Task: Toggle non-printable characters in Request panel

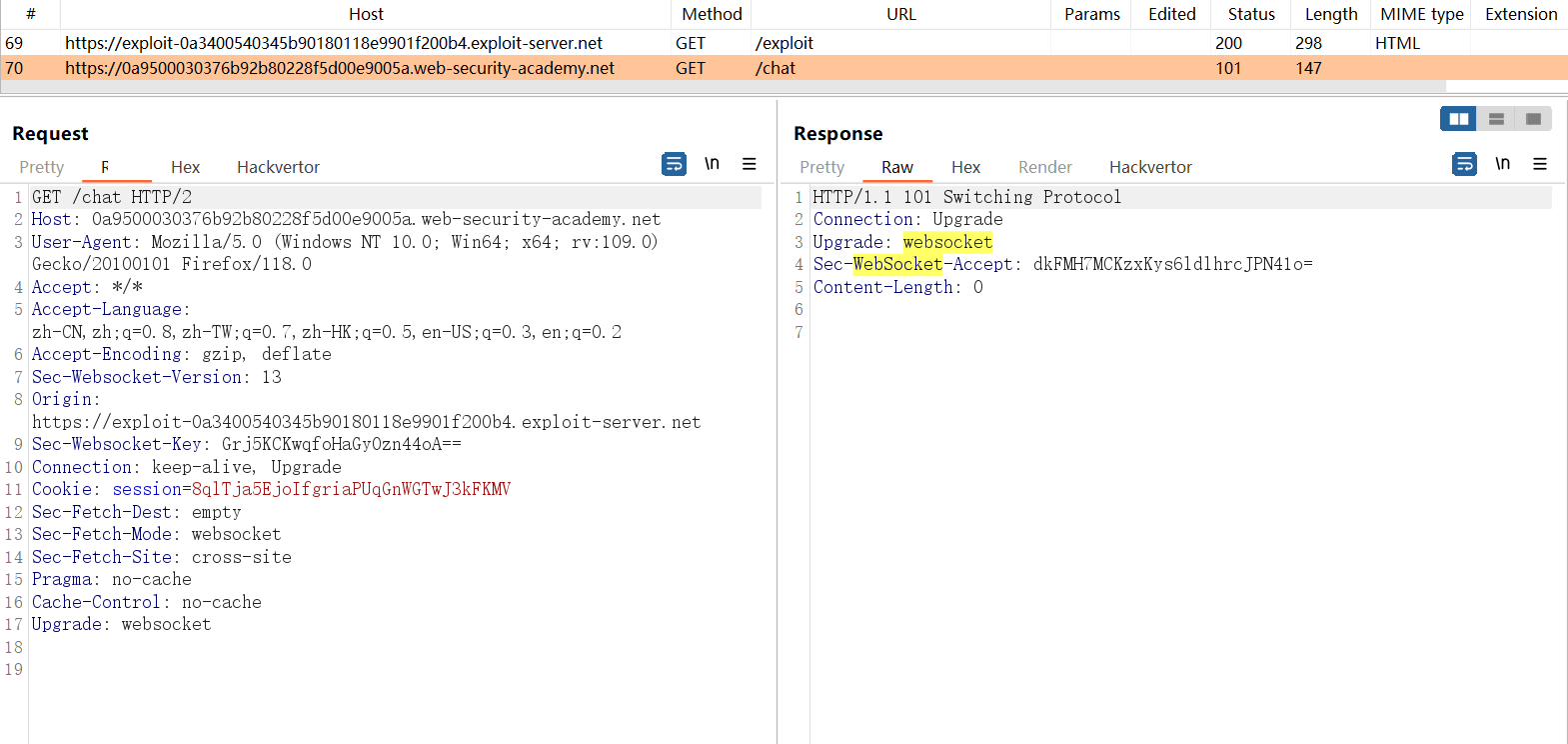Action: pyautogui.click(x=712, y=164)
